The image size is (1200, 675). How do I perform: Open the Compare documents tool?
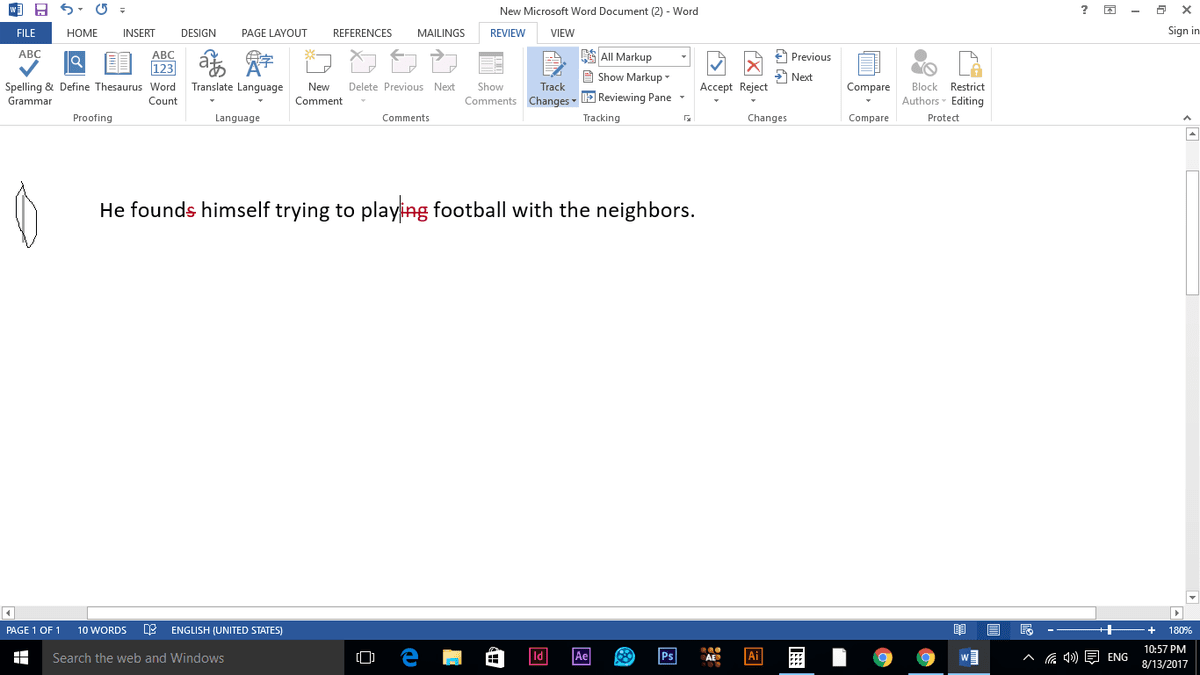click(x=868, y=66)
